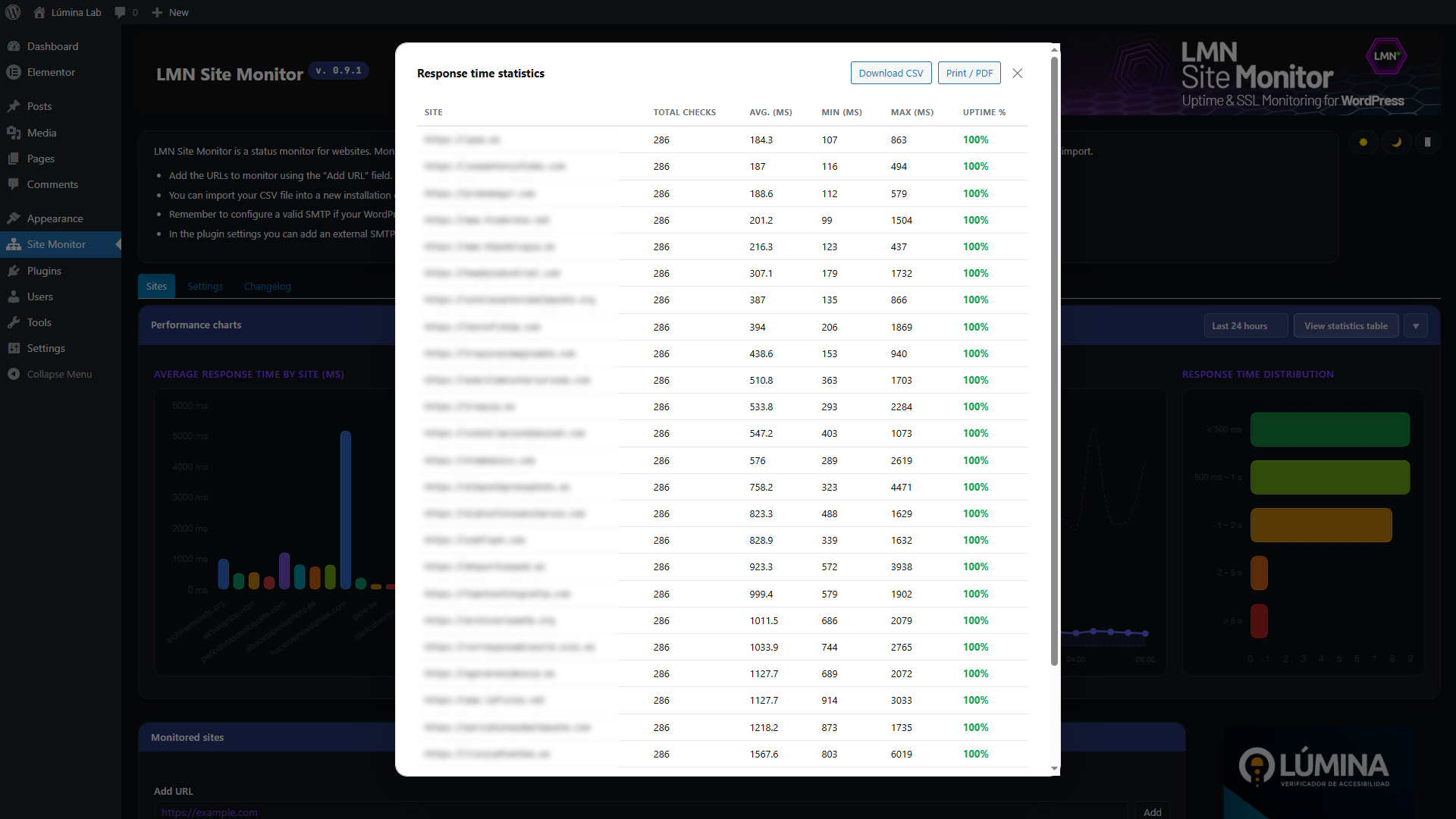
Task: Collapse the admin sidebar menu
Action: point(59,374)
